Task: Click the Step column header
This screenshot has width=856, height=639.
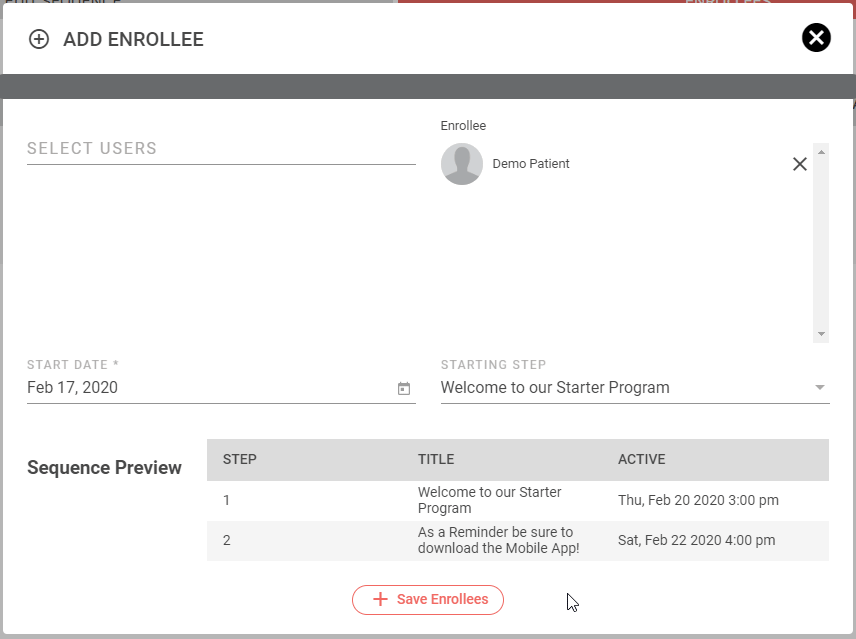Action: [240, 460]
